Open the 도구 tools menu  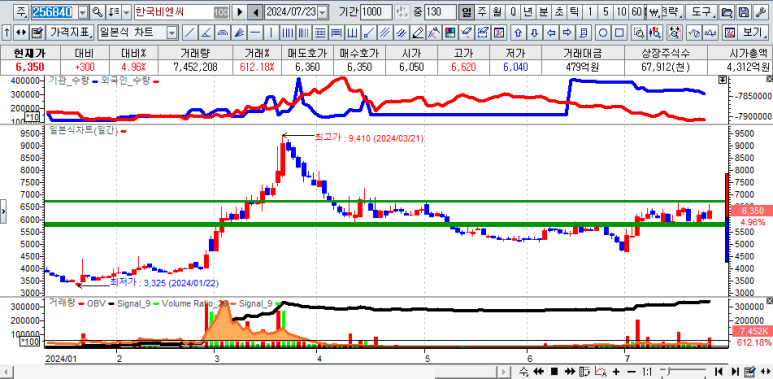point(702,12)
